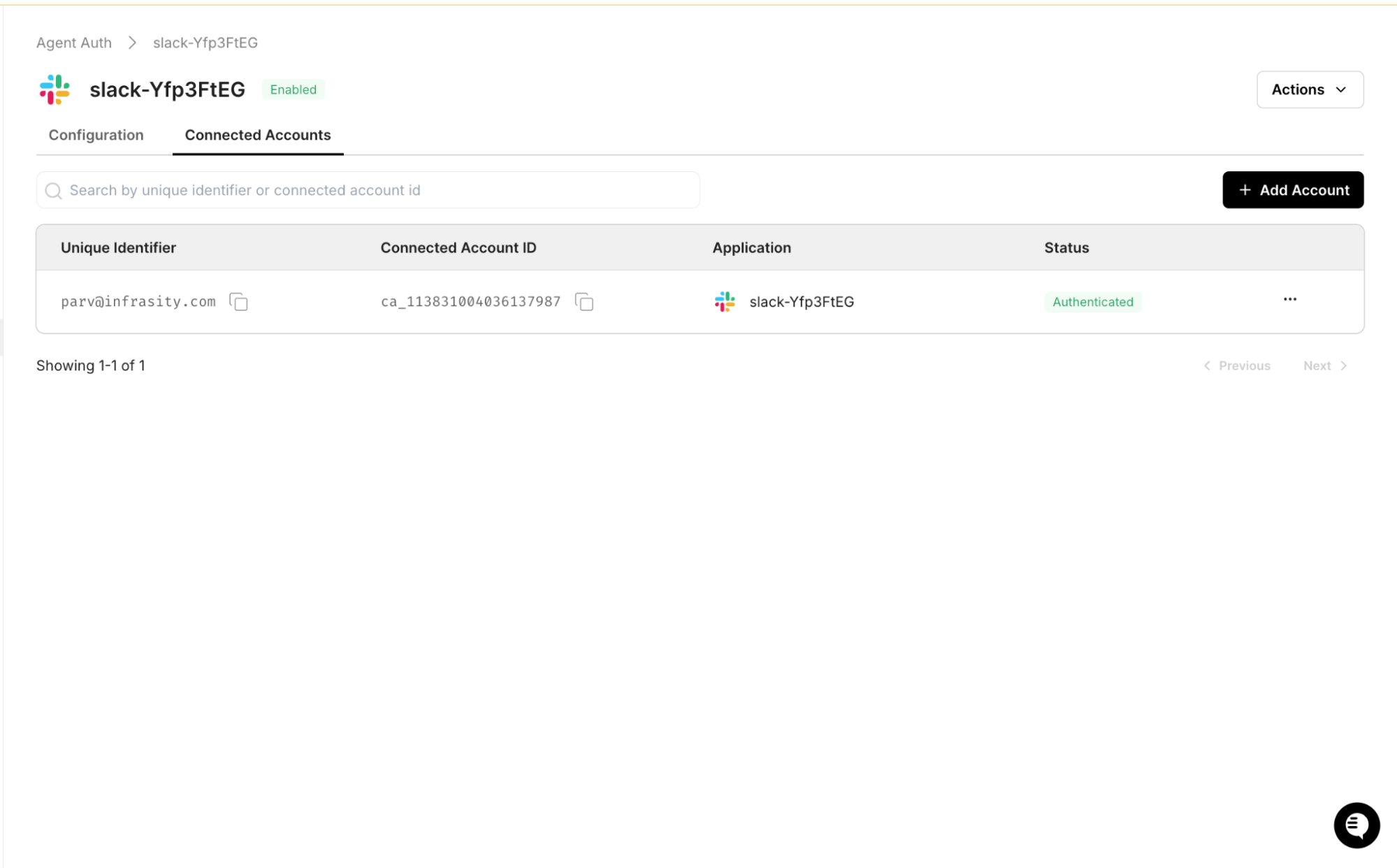Viewport: 1397px width, 868px height.
Task: Open the three-dot row options menu
Action: pos(1289,299)
